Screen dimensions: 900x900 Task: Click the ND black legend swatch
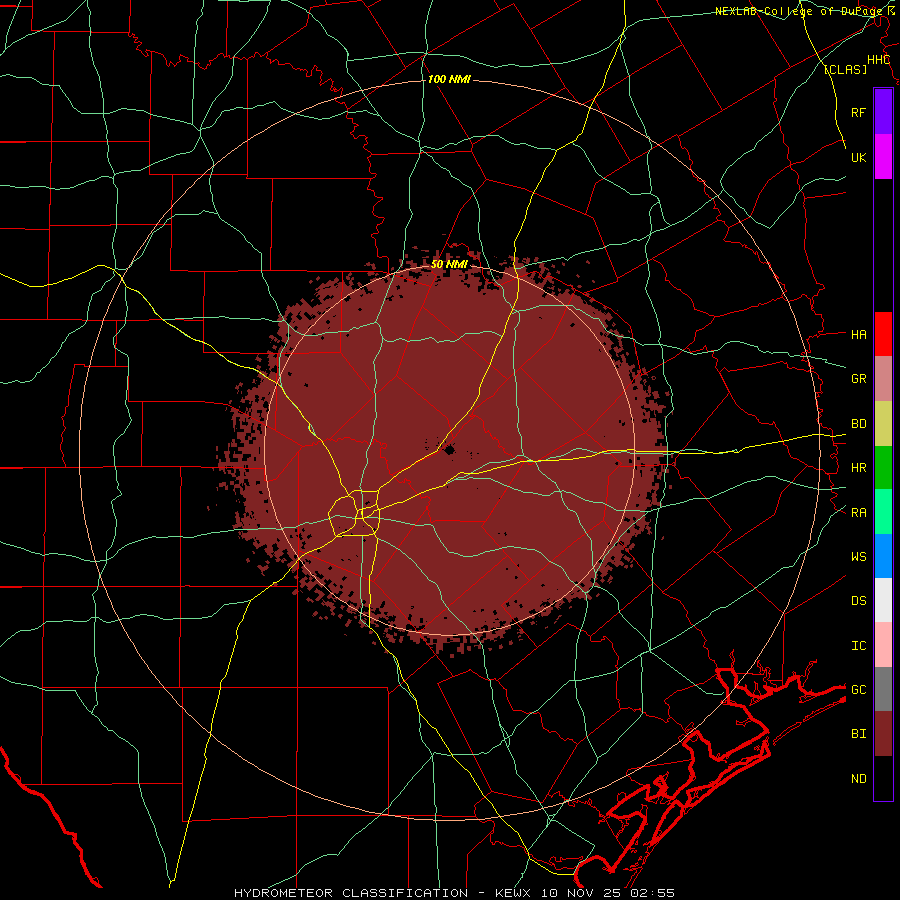[883, 778]
